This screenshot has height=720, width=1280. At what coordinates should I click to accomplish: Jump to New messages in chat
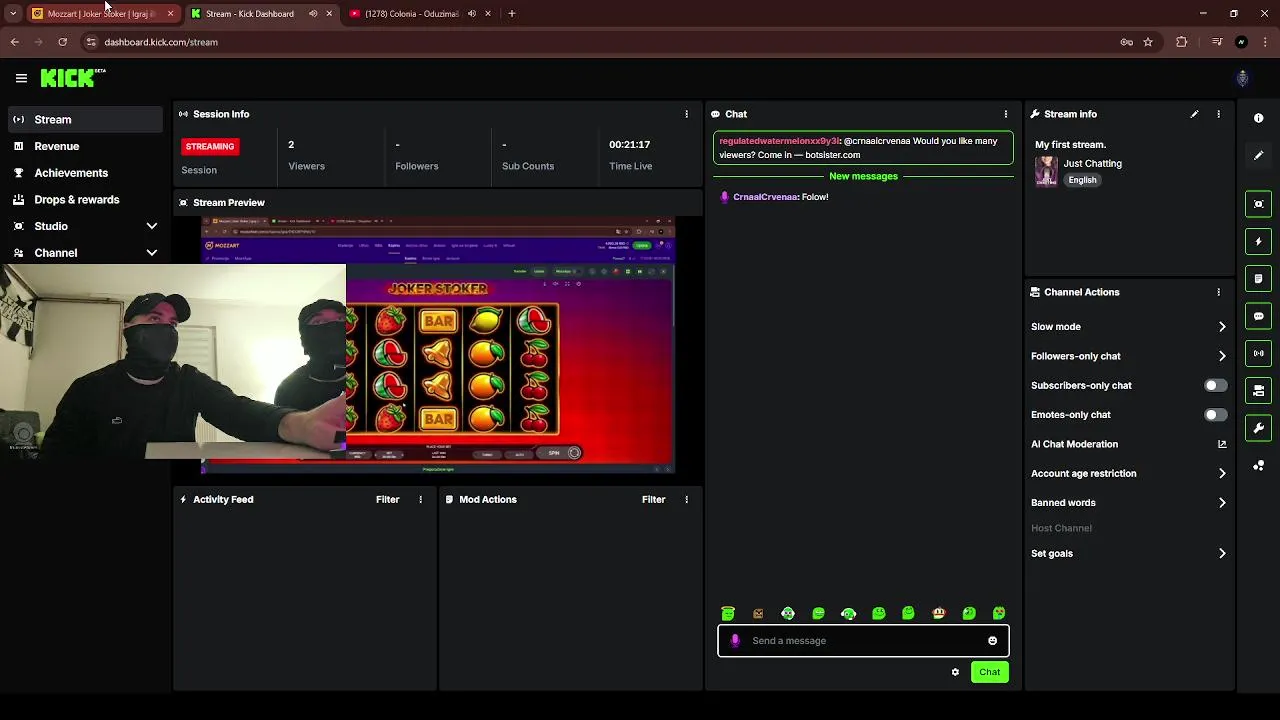pyautogui.click(x=863, y=176)
